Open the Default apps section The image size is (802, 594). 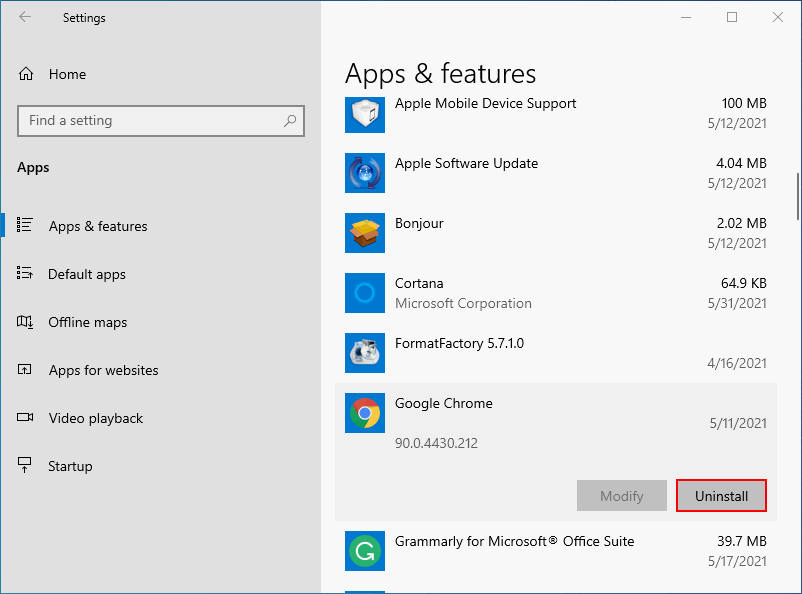(86, 274)
